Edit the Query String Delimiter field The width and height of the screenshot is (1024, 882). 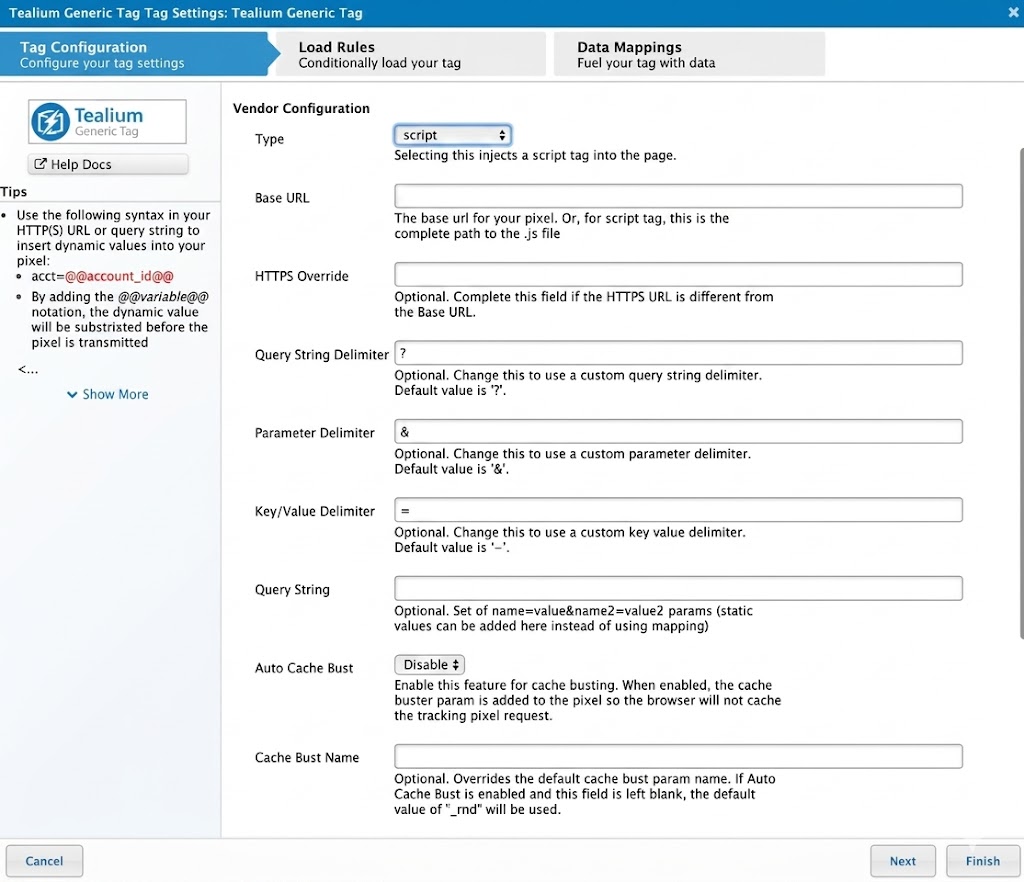(x=678, y=353)
